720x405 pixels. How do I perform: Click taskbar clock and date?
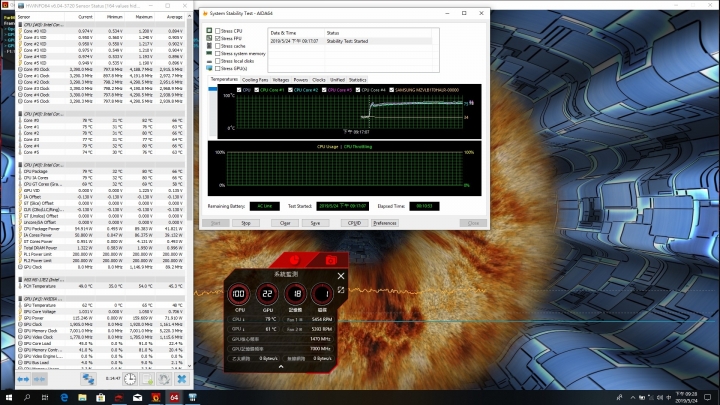click(x=686, y=398)
